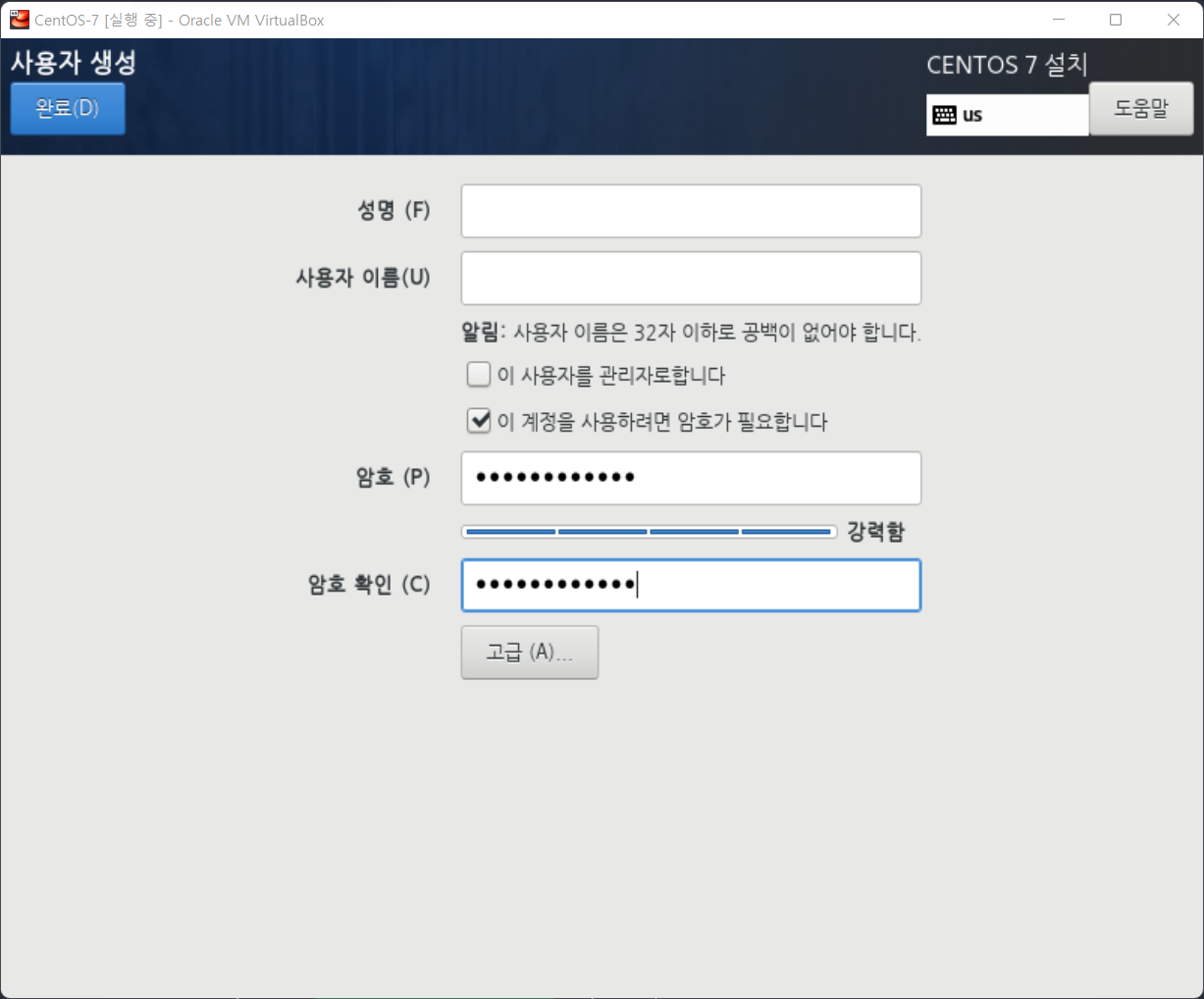Click the 알림 username hint text

tap(691, 333)
